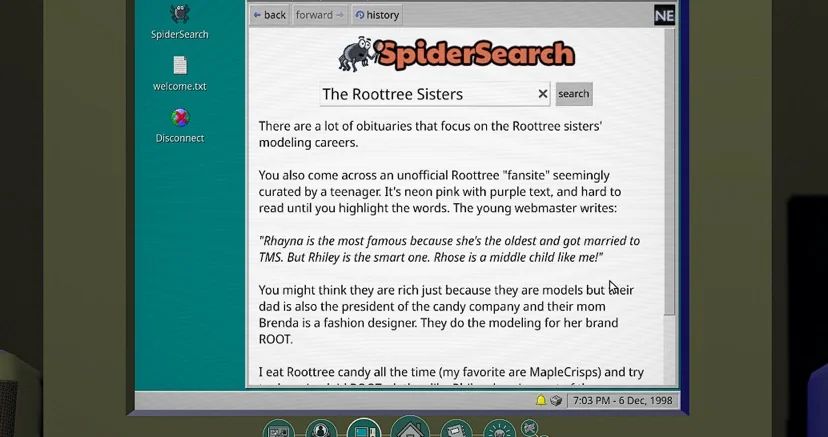The height and width of the screenshot is (437, 828).
Task: Click the forward navigation button
Action: point(319,15)
